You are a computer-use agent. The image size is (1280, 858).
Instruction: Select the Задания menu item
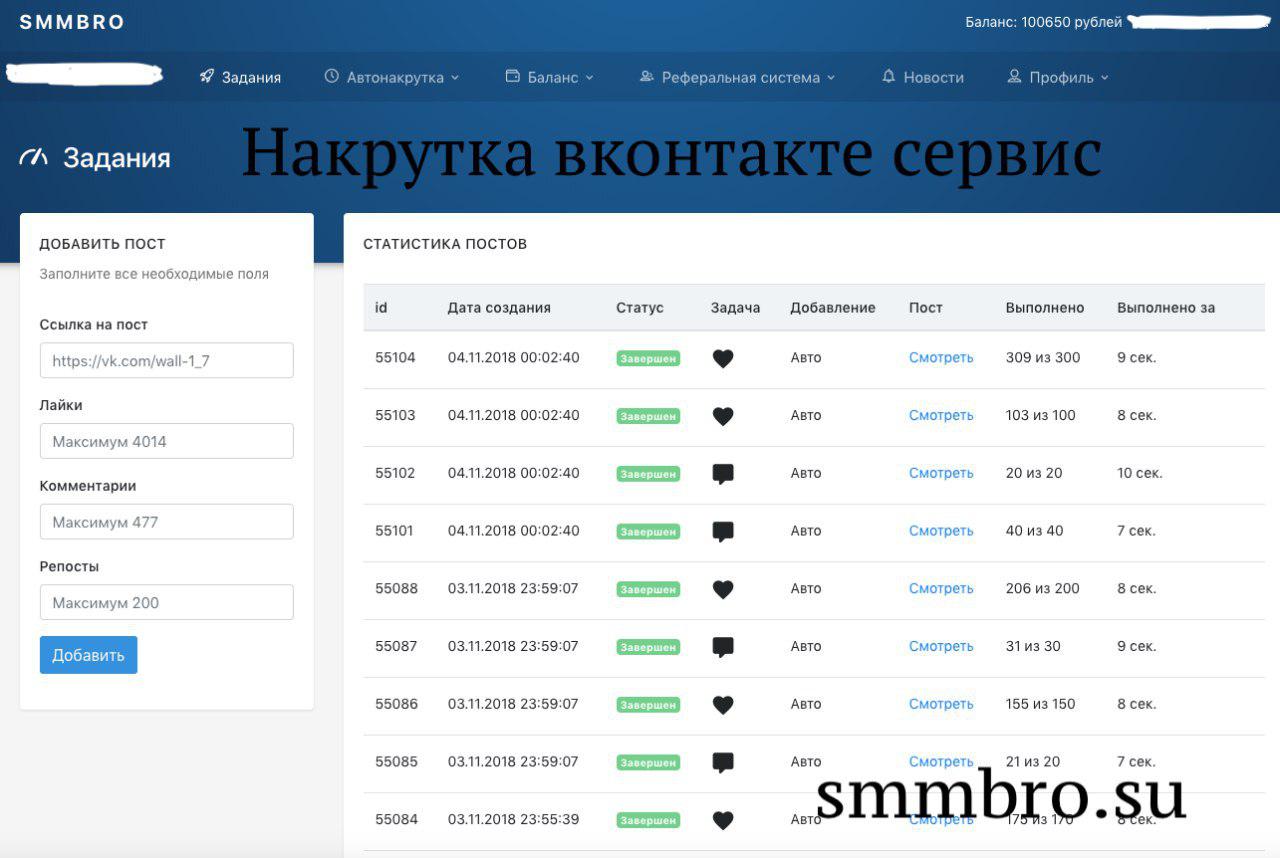[x=252, y=76]
